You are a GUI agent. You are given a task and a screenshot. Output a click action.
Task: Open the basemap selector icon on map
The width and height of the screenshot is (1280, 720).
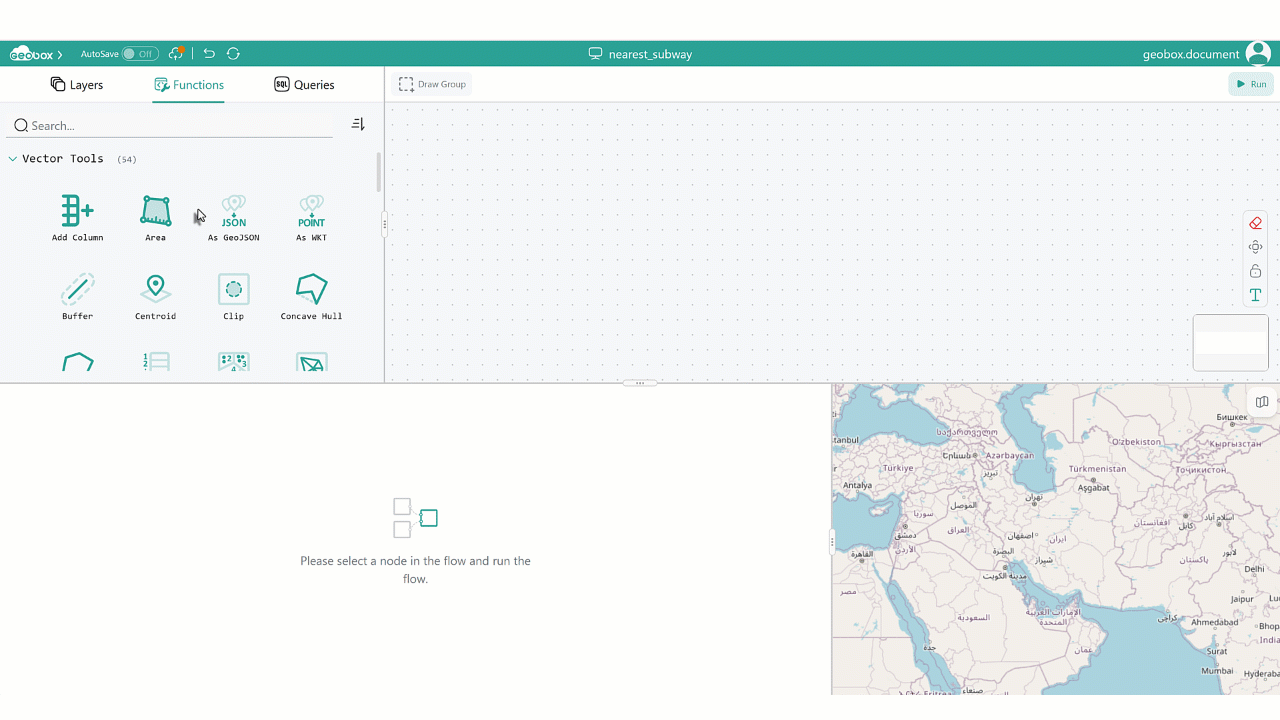(x=1262, y=402)
